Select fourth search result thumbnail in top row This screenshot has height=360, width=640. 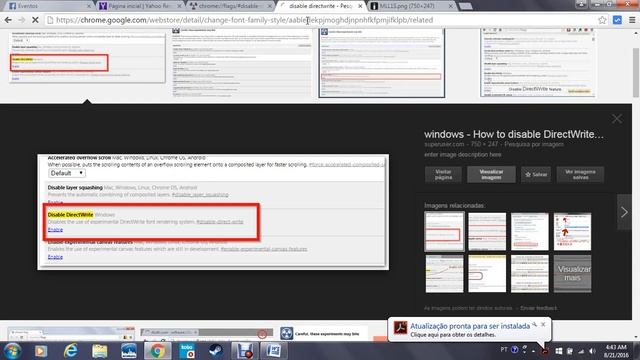[538, 62]
